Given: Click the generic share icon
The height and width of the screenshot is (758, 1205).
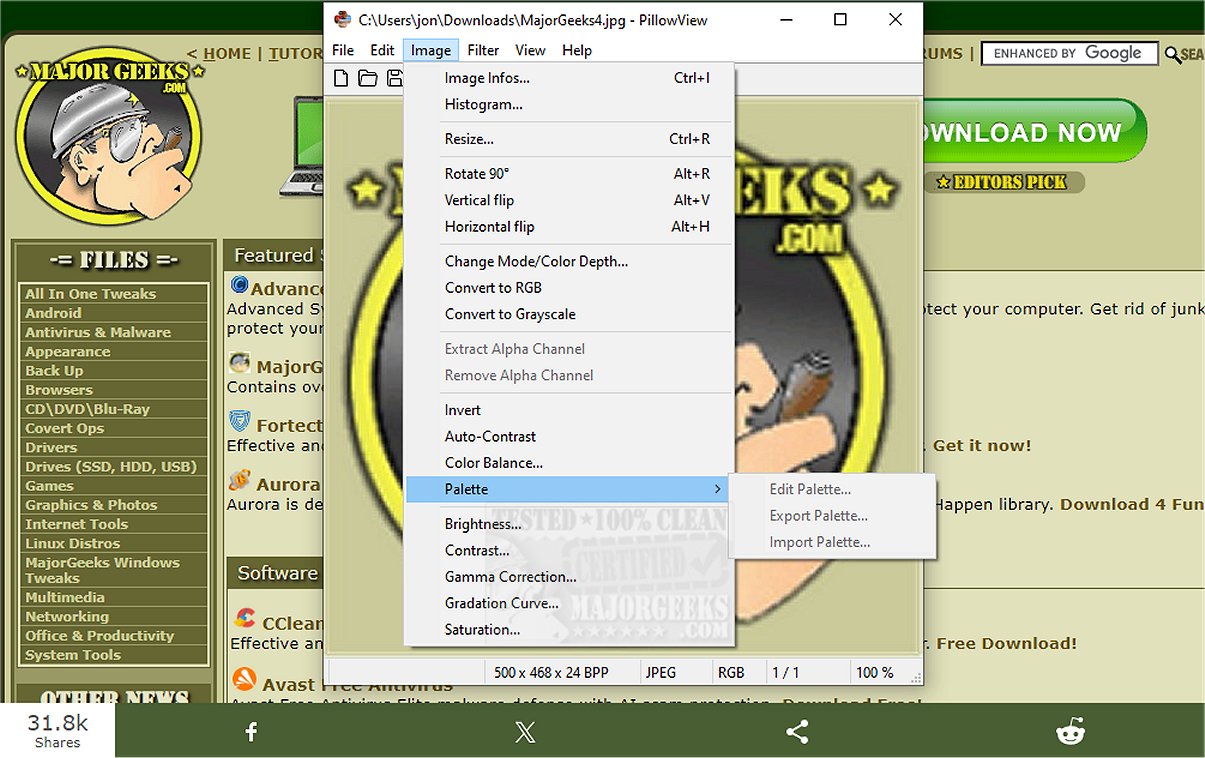Looking at the screenshot, I should pyautogui.click(x=797, y=733).
